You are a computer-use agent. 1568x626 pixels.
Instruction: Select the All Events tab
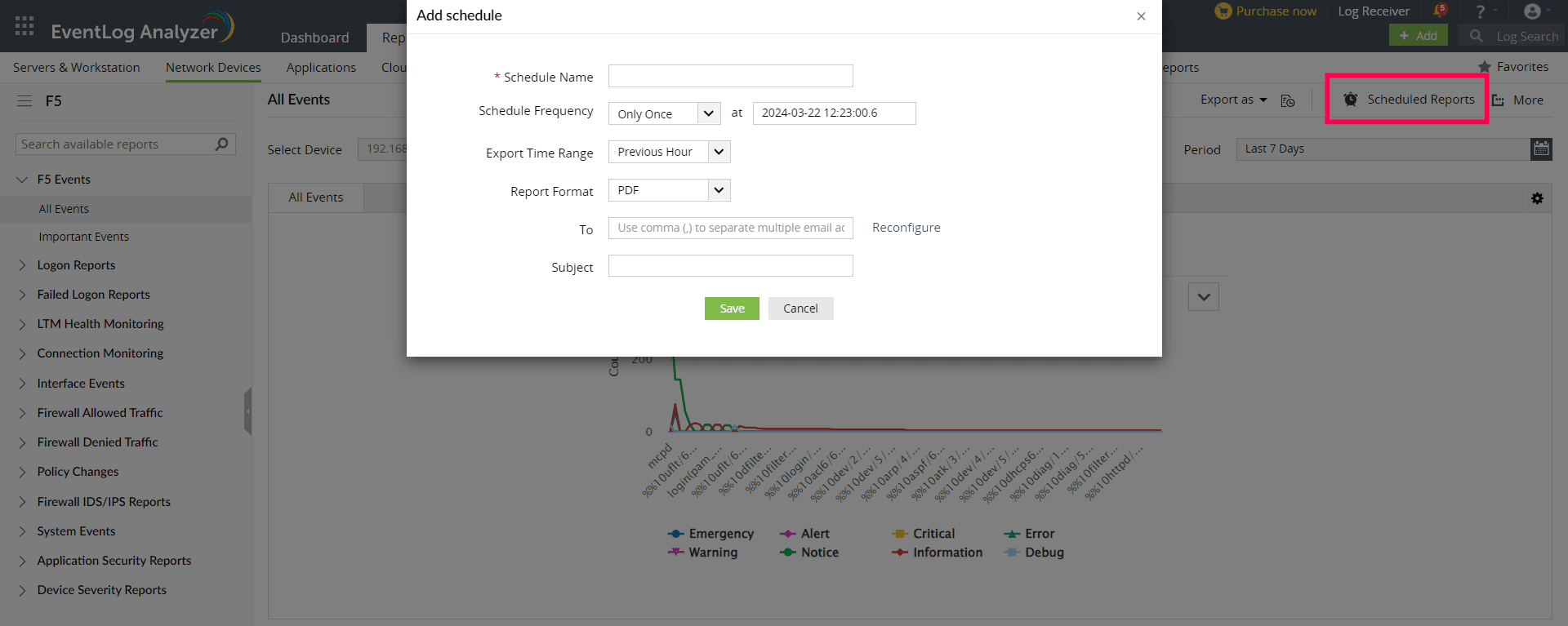[x=316, y=198]
